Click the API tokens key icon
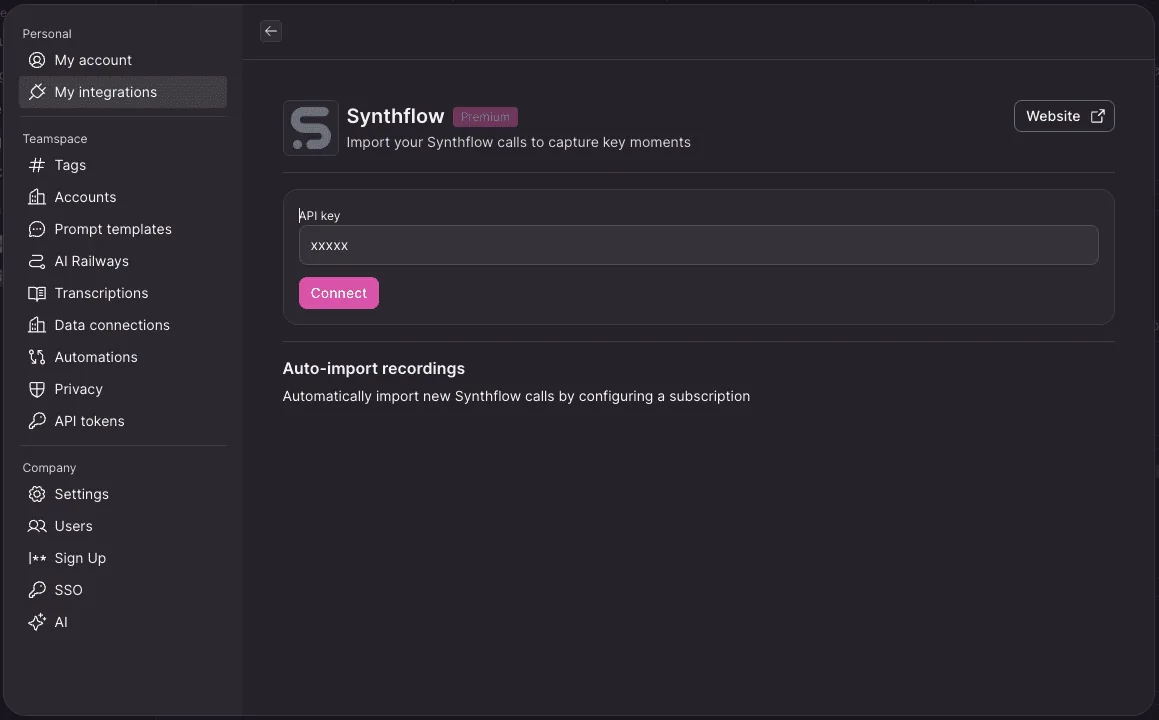The height and width of the screenshot is (720, 1159). click(x=37, y=421)
